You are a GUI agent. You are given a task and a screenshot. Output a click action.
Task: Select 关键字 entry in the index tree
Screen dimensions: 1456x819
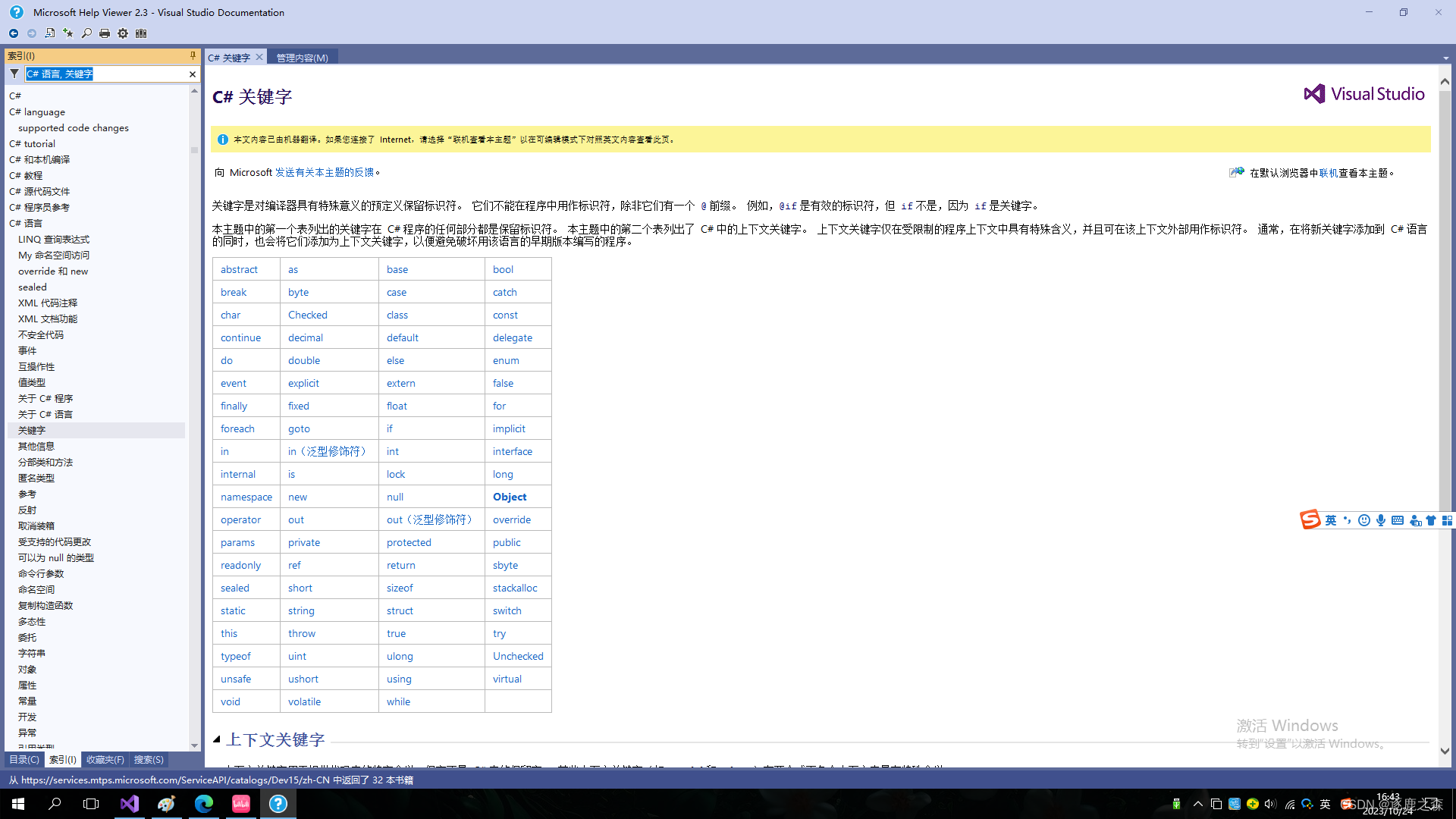[x=32, y=430]
